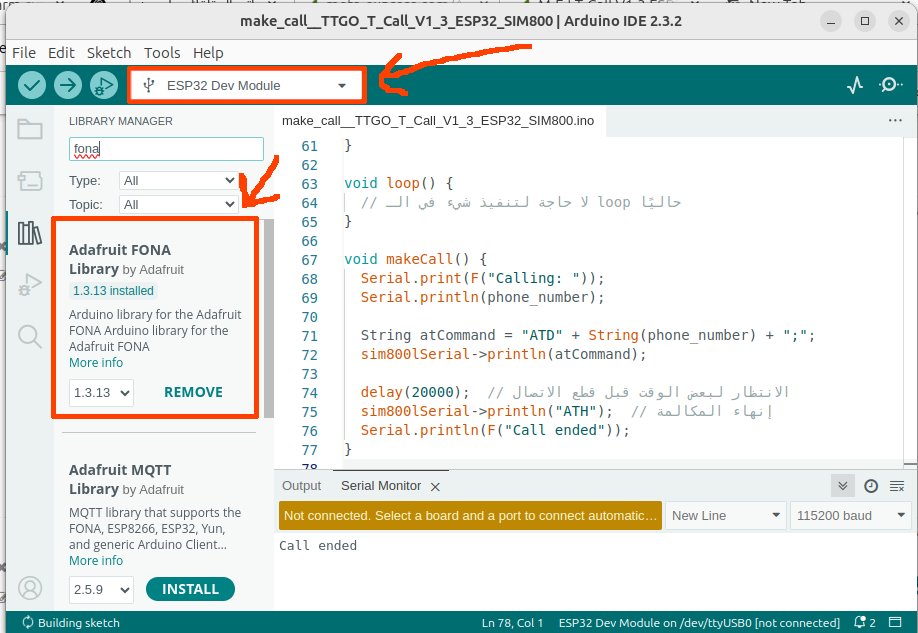Open the Serial Plotter
The image size is (918, 633).
point(855,85)
